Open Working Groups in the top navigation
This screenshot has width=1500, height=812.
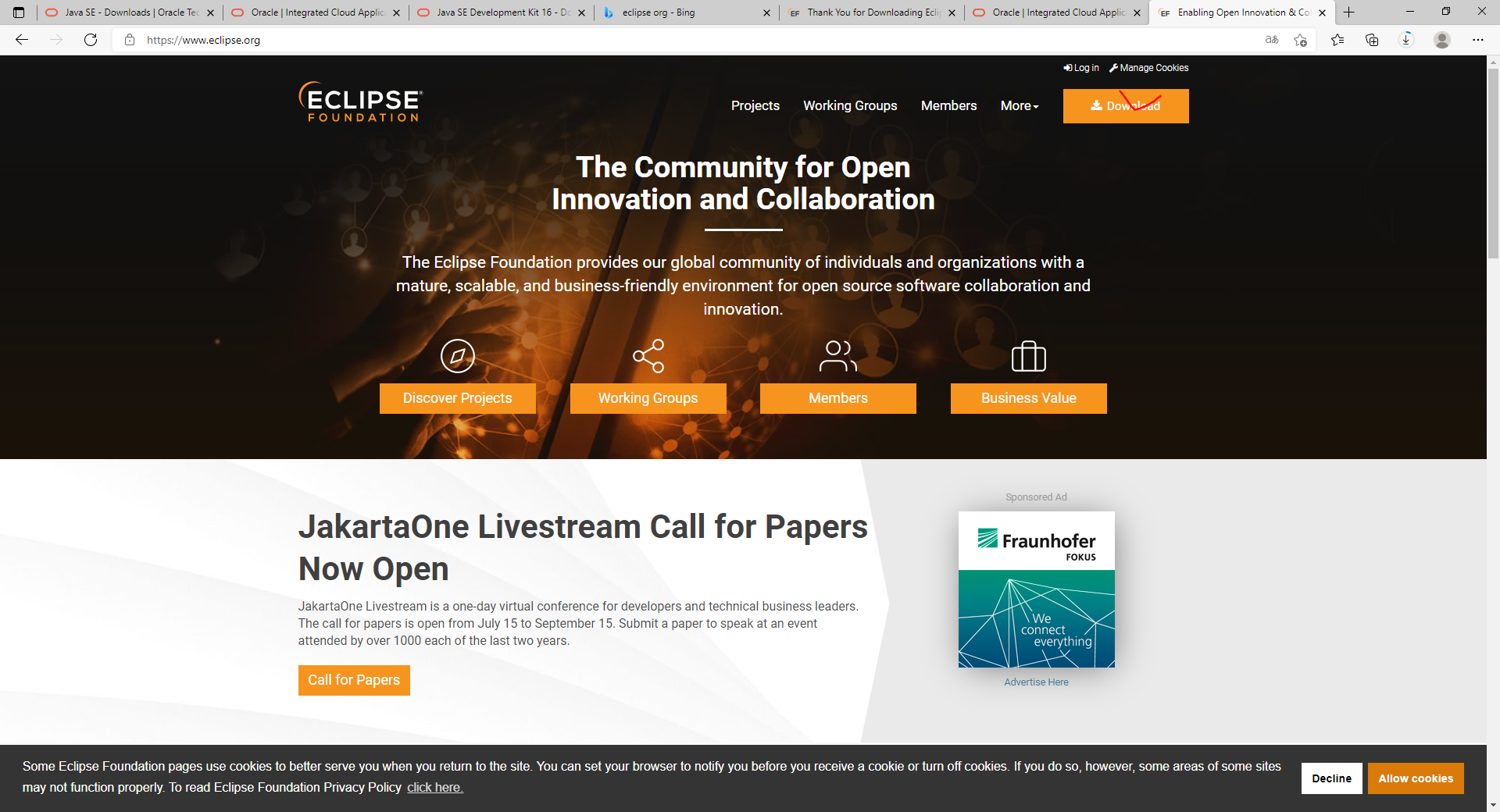850,105
